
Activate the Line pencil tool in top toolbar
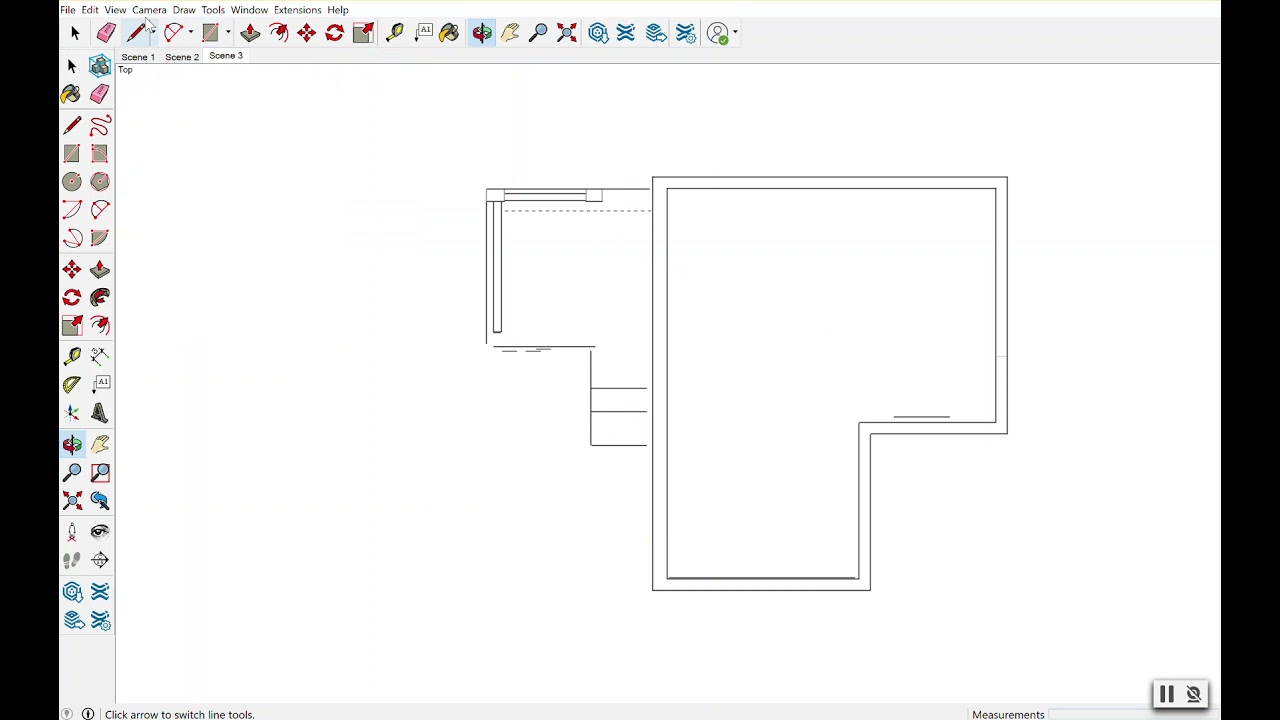[x=136, y=33]
